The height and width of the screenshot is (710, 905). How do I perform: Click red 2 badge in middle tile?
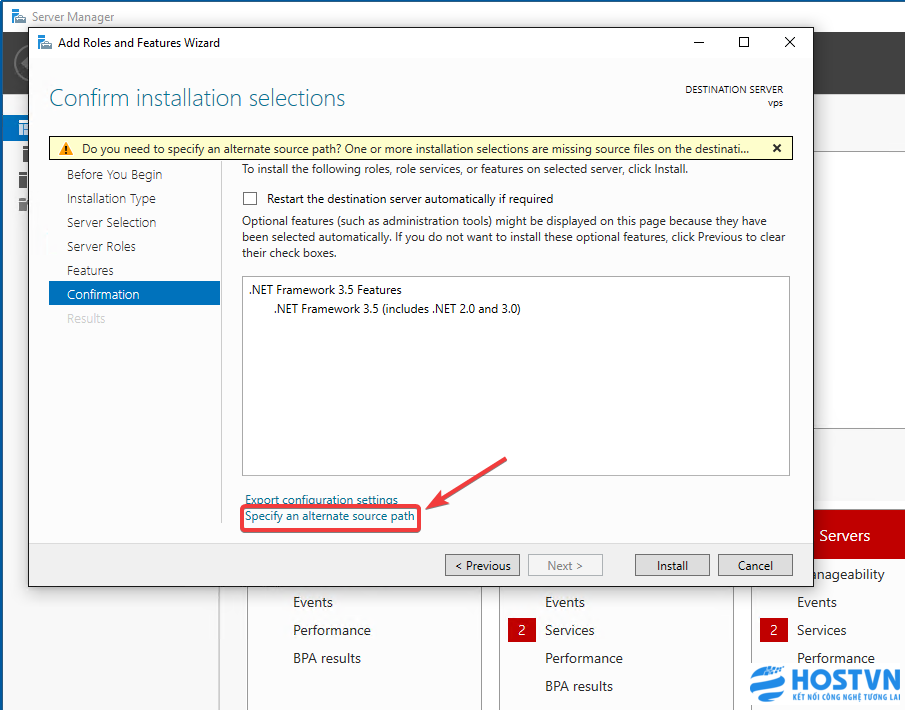pos(522,630)
